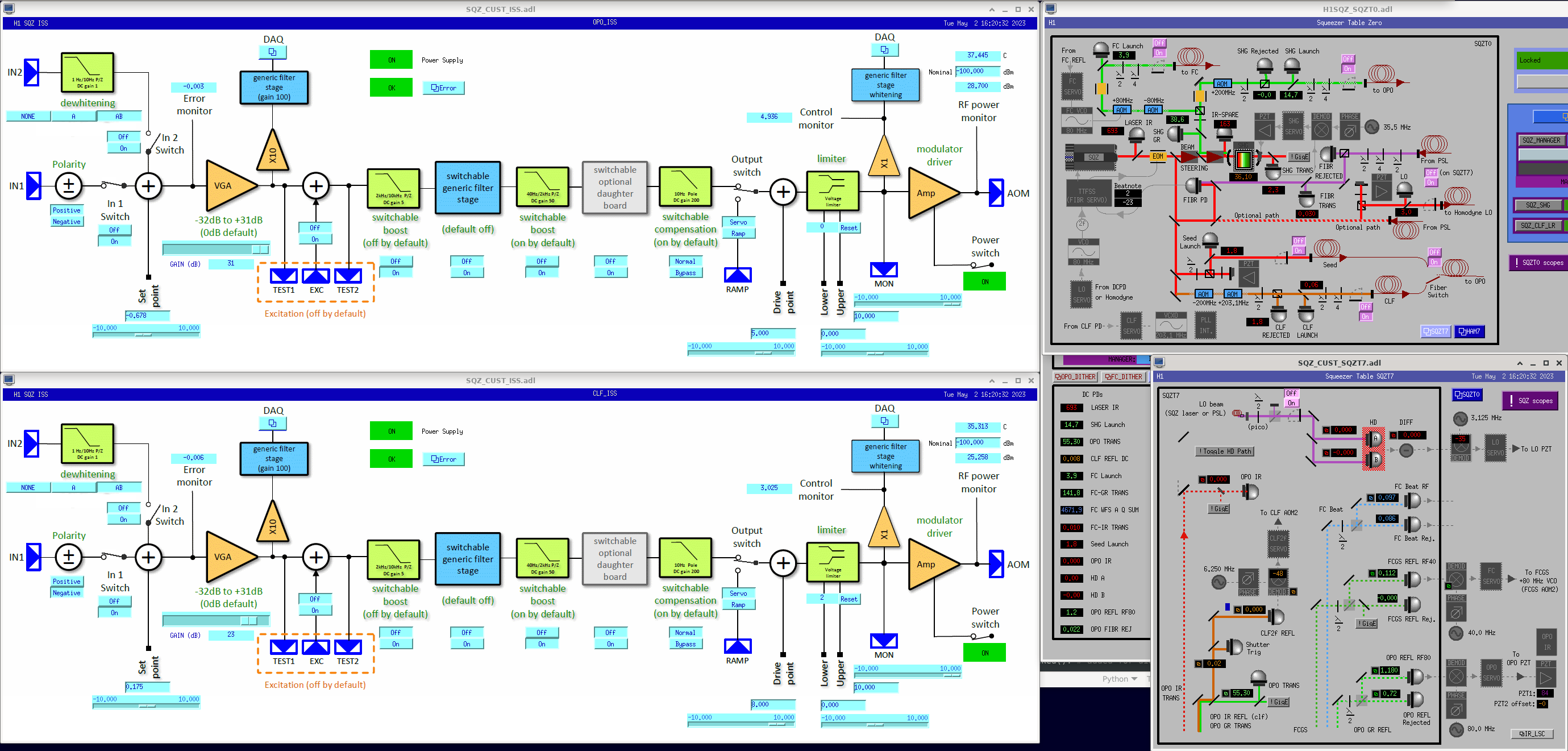Open the Error display menu in OPO_ISS
Viewport: 1568px width, 751px height.
click(x=444, y=88)
